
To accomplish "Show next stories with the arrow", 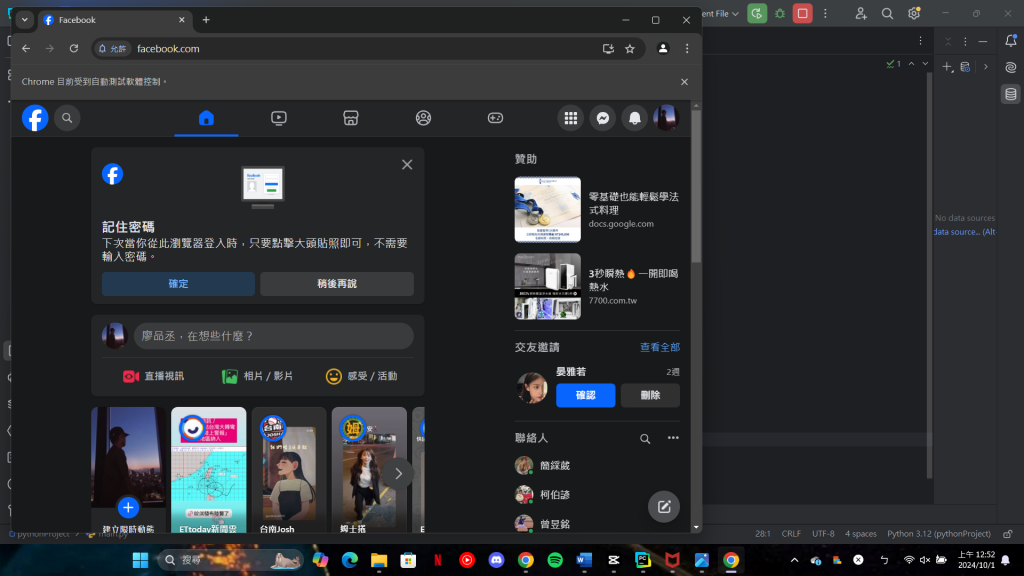I will click(398, 474).
